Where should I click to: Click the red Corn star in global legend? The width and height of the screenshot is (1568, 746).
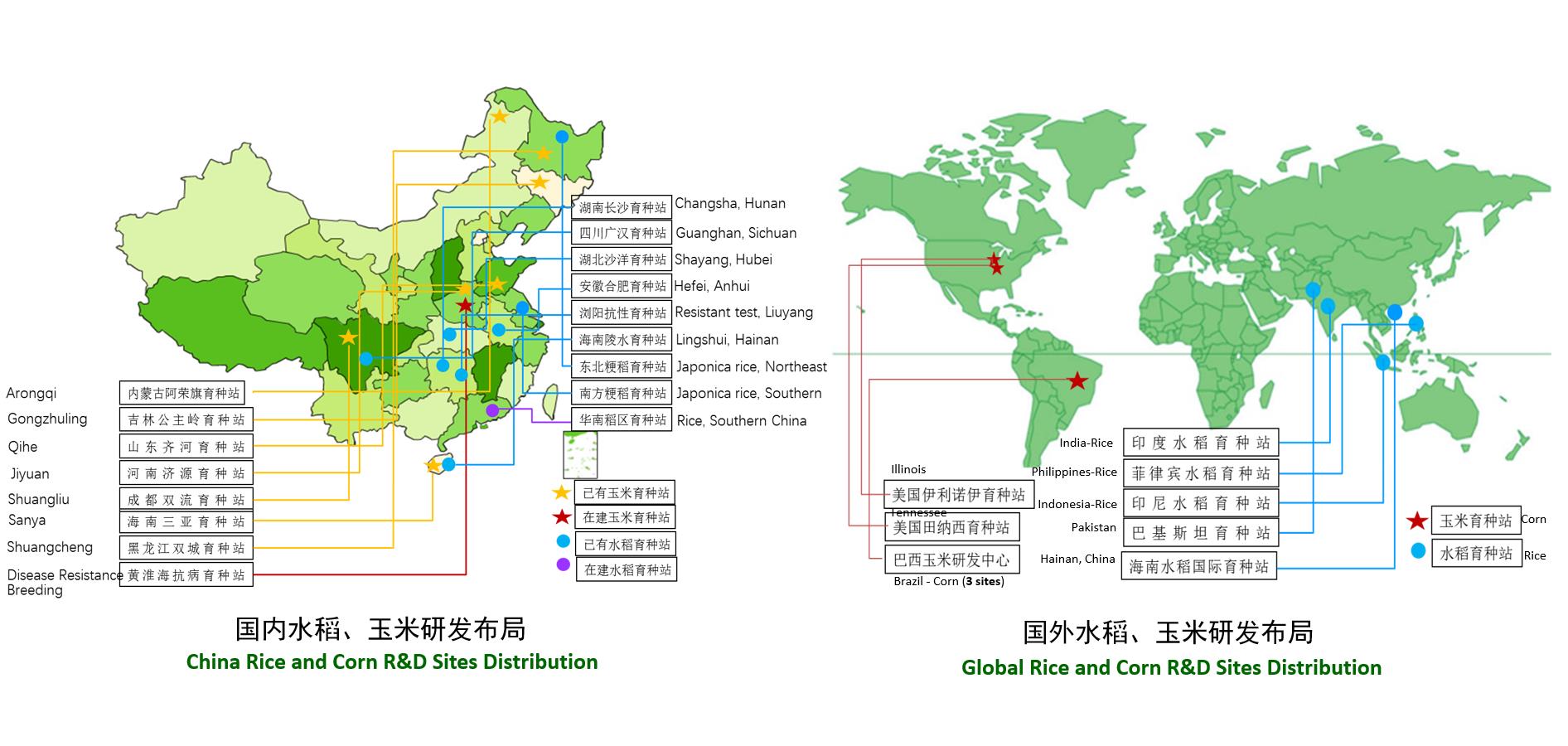[1417, 521]
